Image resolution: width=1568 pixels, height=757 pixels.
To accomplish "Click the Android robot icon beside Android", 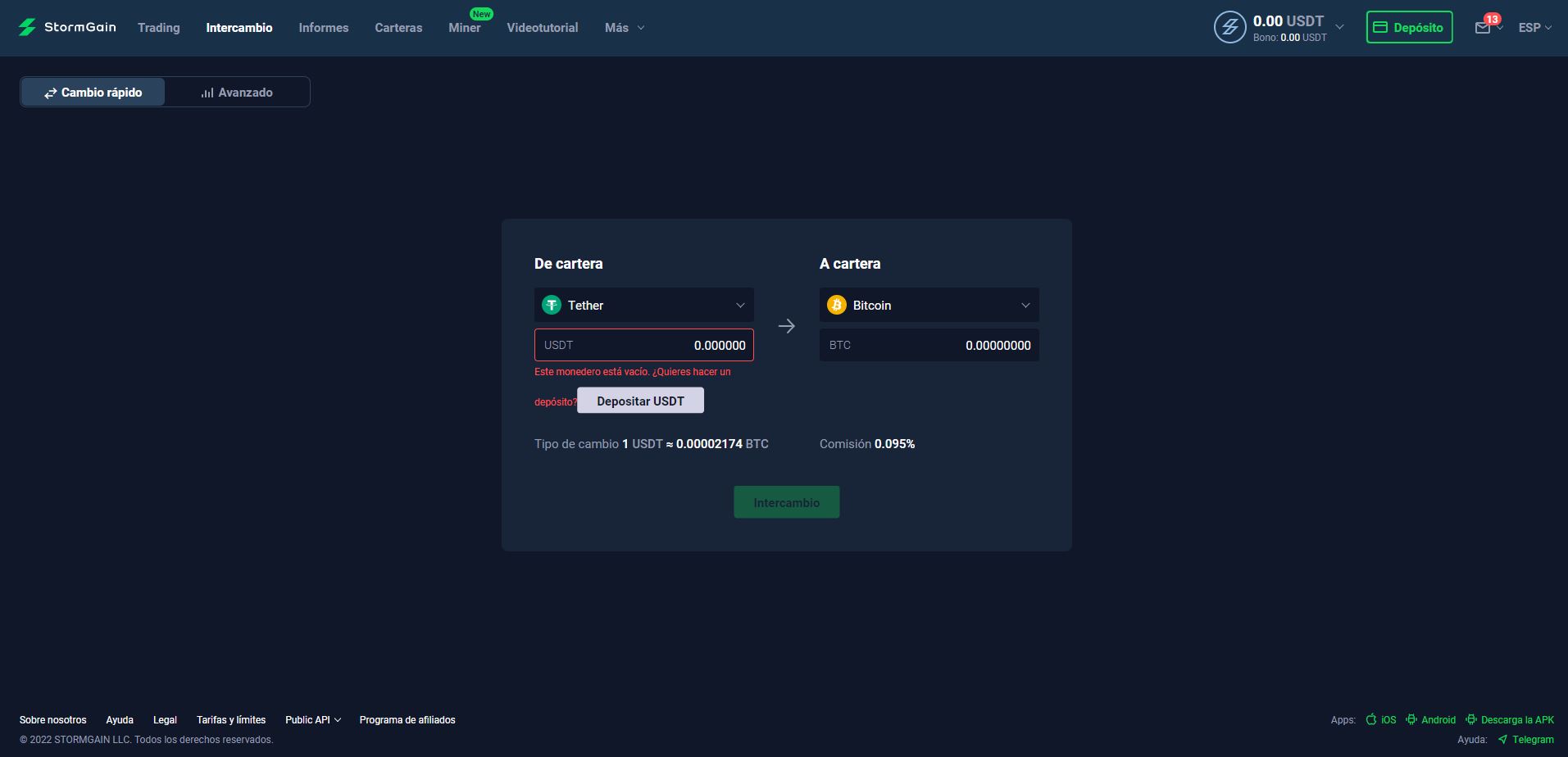I will [x=1411, y=719].
